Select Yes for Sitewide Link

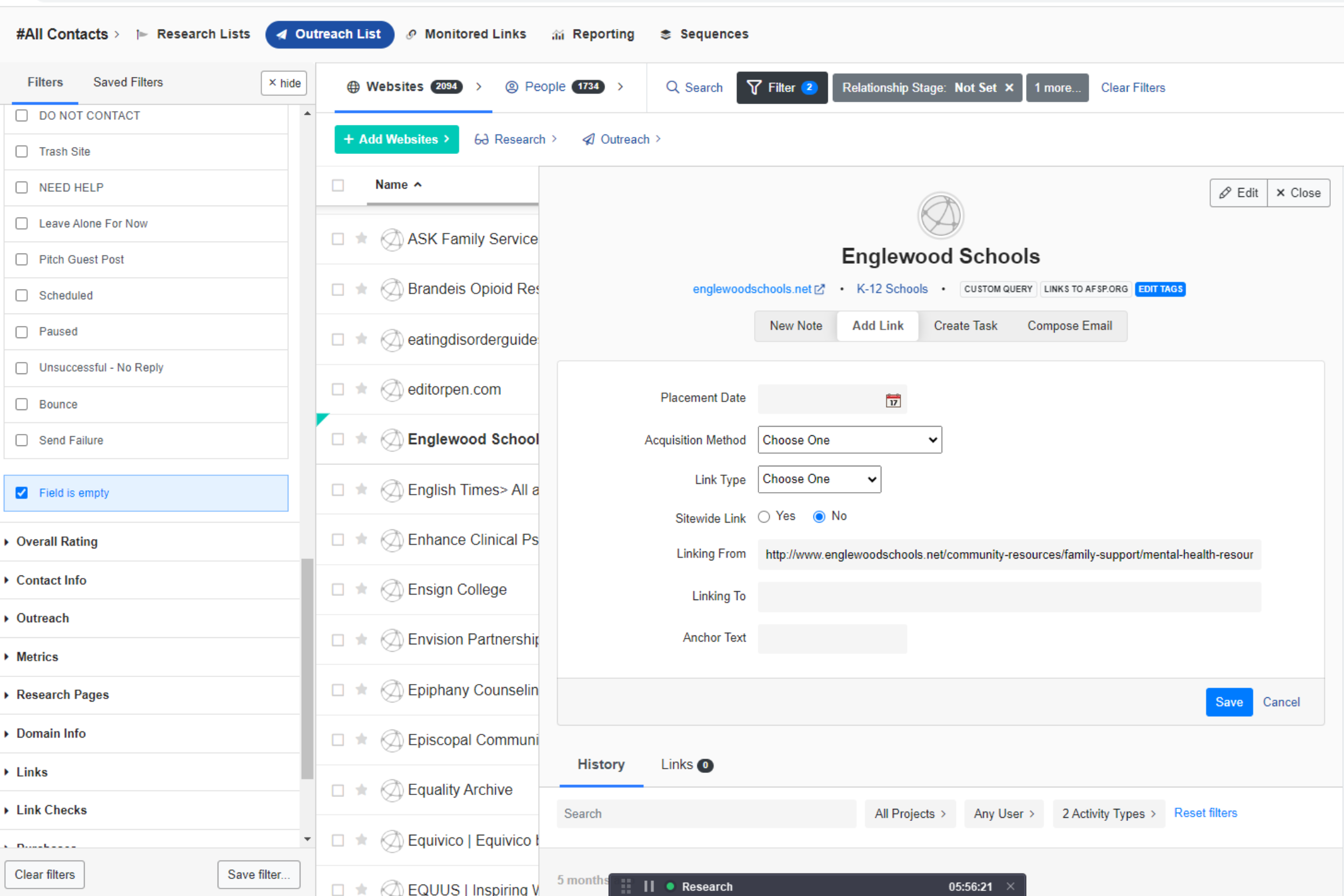point(764,517)
